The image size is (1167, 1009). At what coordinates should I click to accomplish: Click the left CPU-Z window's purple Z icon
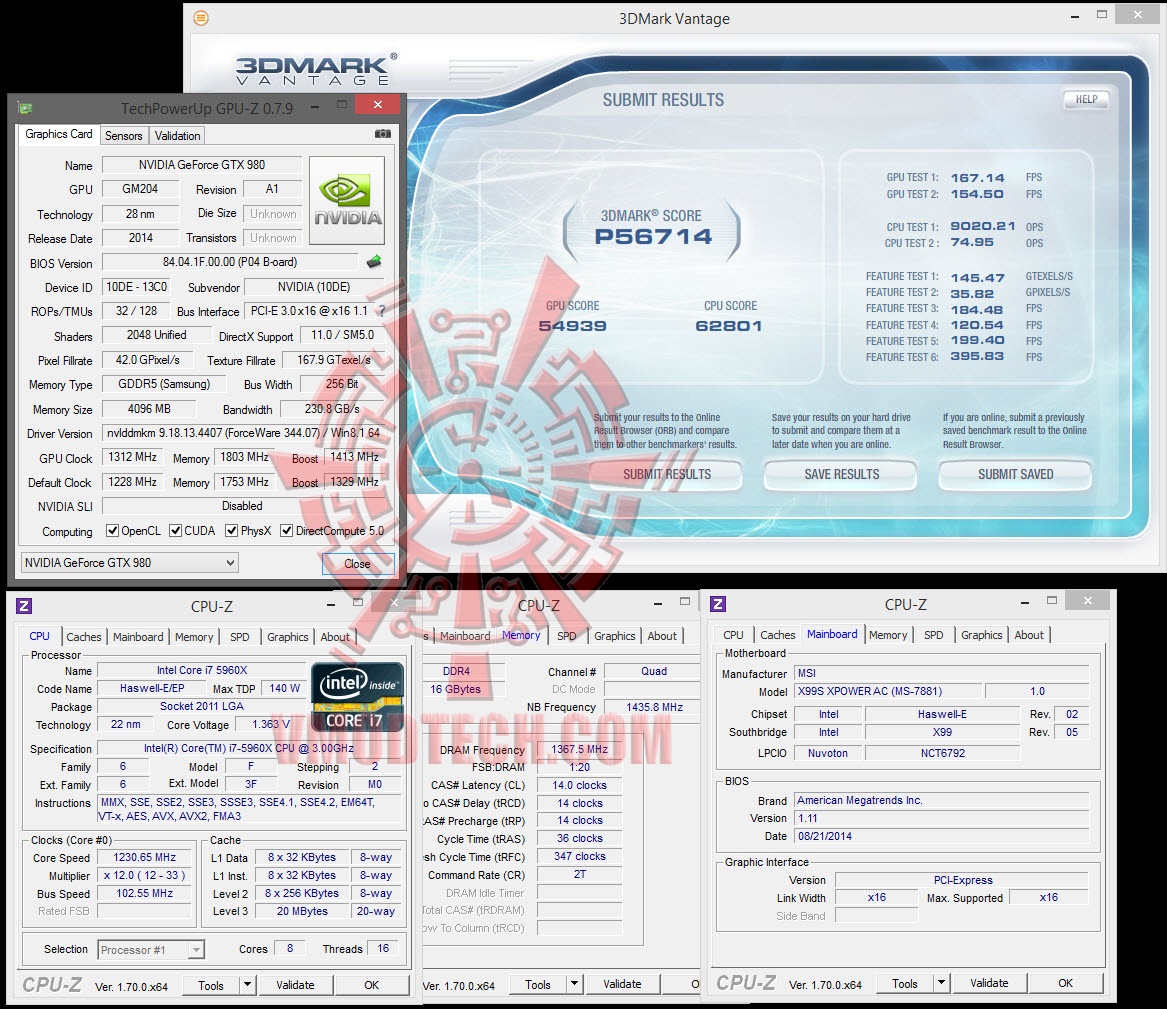tap(24, 606)
